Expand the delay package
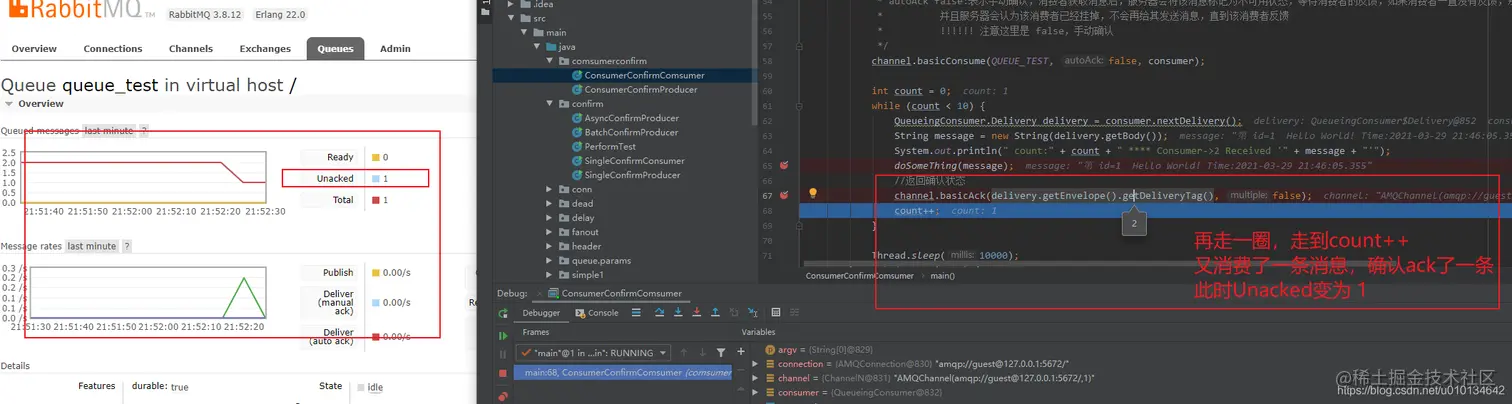This screenshot has width=1512, height=404. (x=549, y=218)
